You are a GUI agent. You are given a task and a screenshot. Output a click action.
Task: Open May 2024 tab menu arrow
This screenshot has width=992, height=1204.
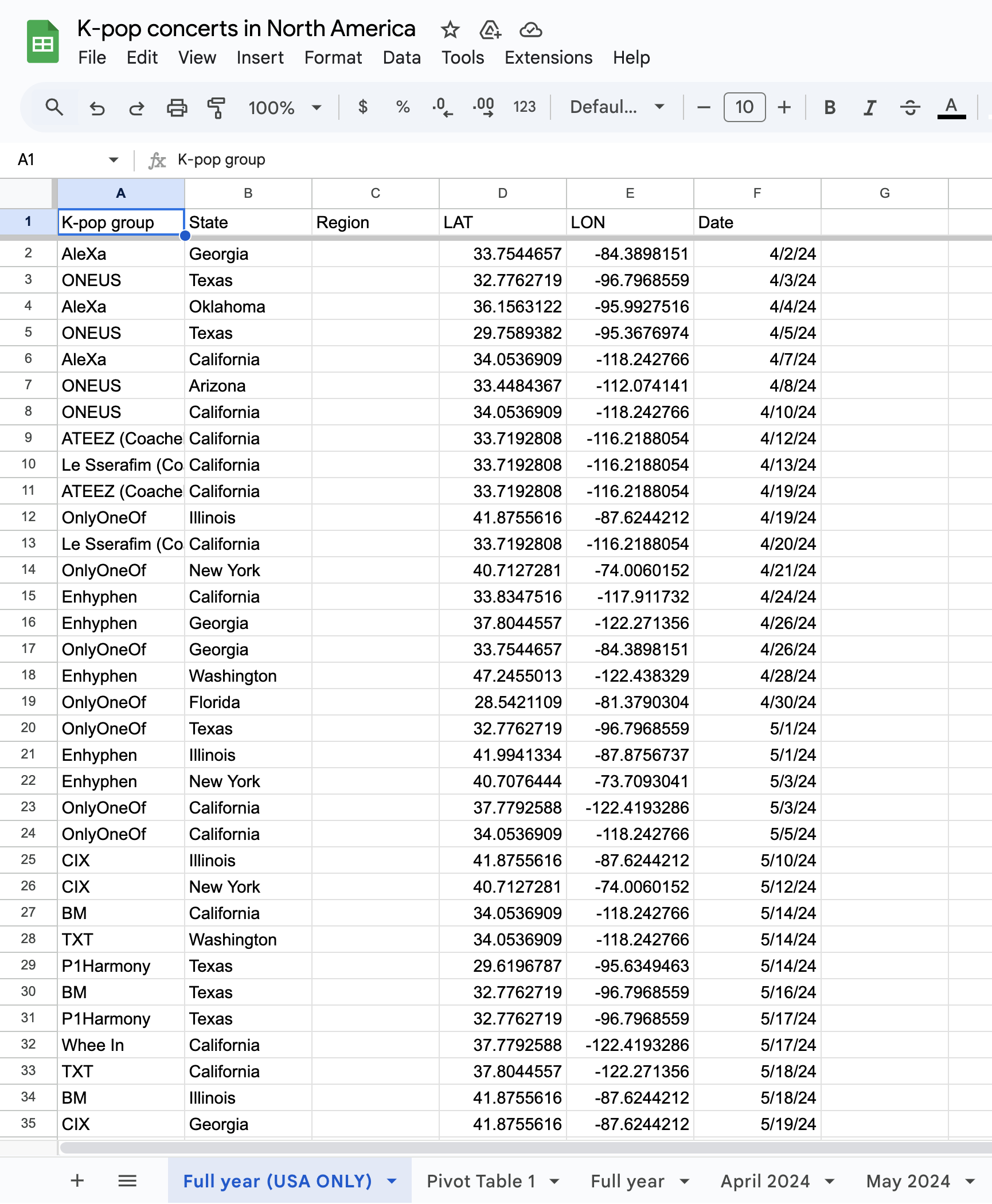pos(970,1181)
